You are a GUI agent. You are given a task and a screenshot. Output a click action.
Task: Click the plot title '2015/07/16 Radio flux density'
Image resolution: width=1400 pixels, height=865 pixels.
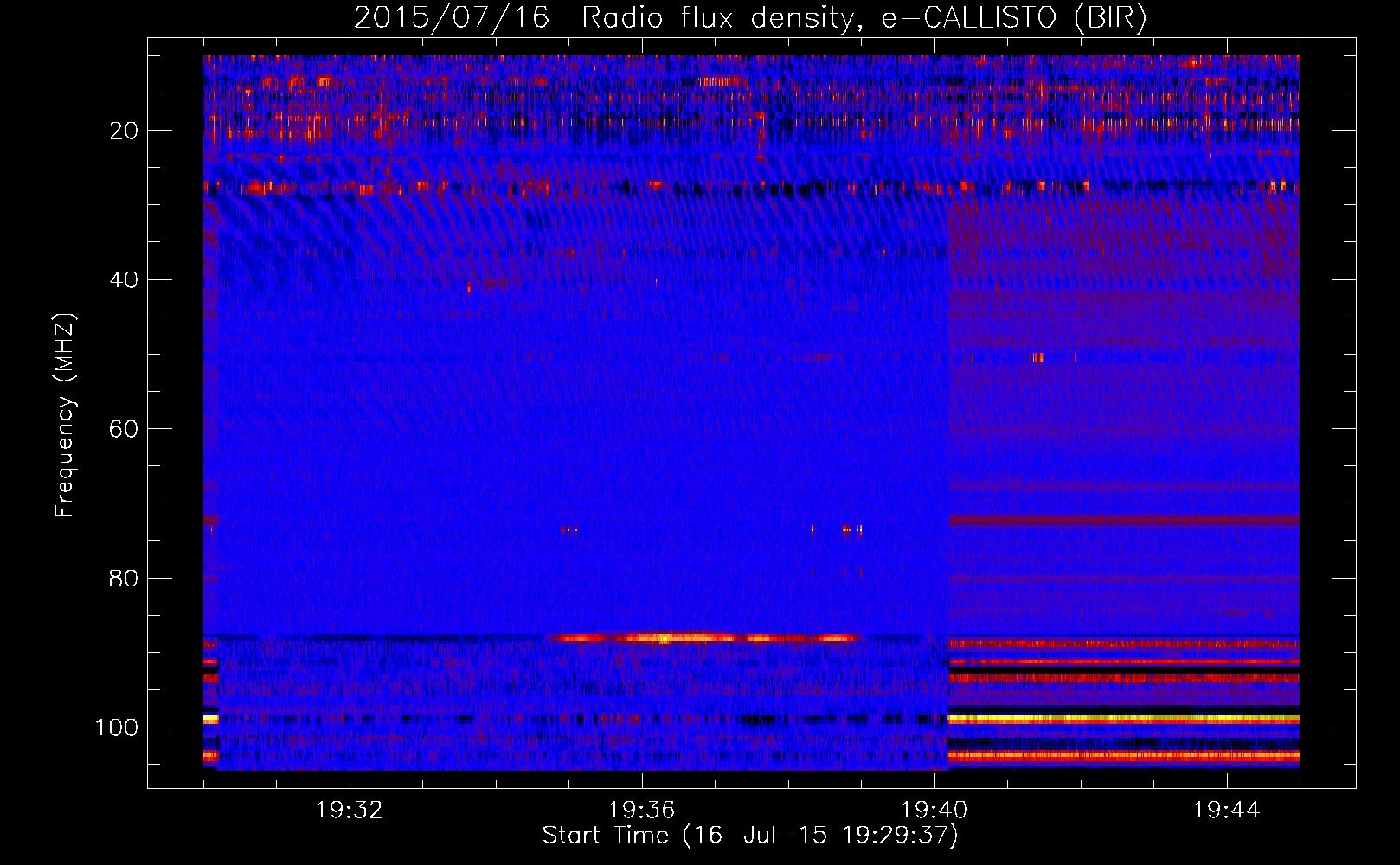pyautogui.click(x=750, y=18)
